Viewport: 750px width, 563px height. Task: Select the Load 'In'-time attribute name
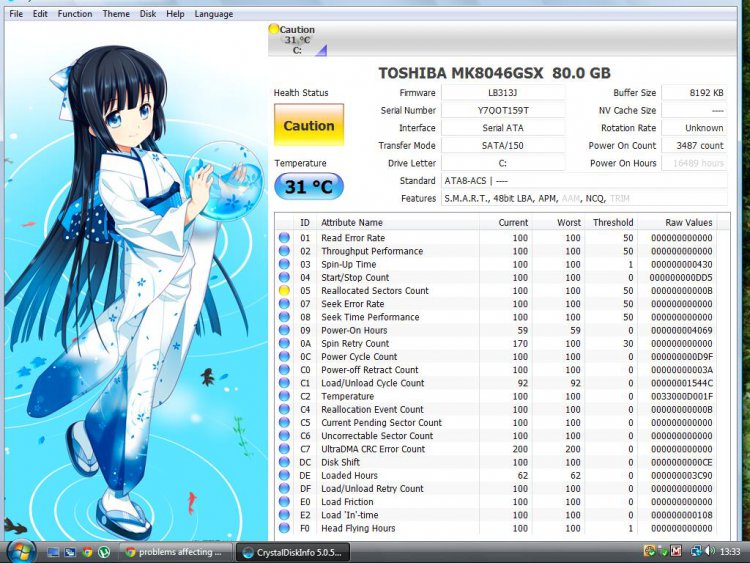[350, 515]
